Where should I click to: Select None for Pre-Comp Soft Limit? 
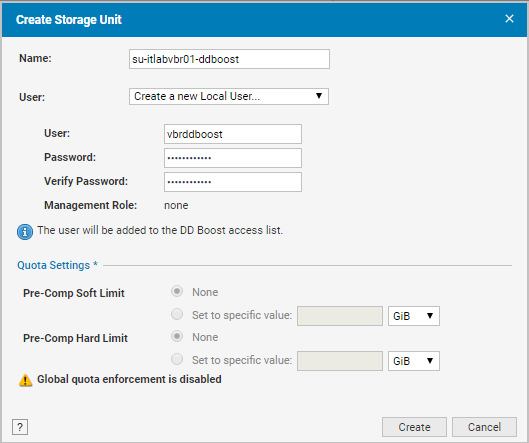[x=177, y=291]
